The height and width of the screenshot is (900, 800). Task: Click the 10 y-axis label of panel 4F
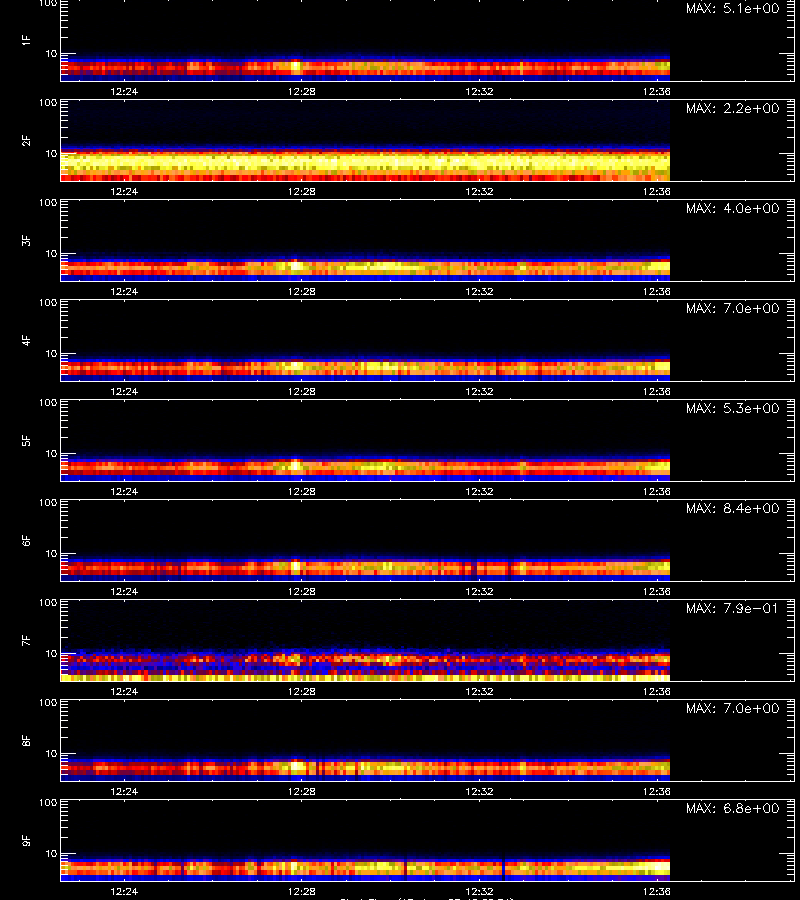click(51, 354)
